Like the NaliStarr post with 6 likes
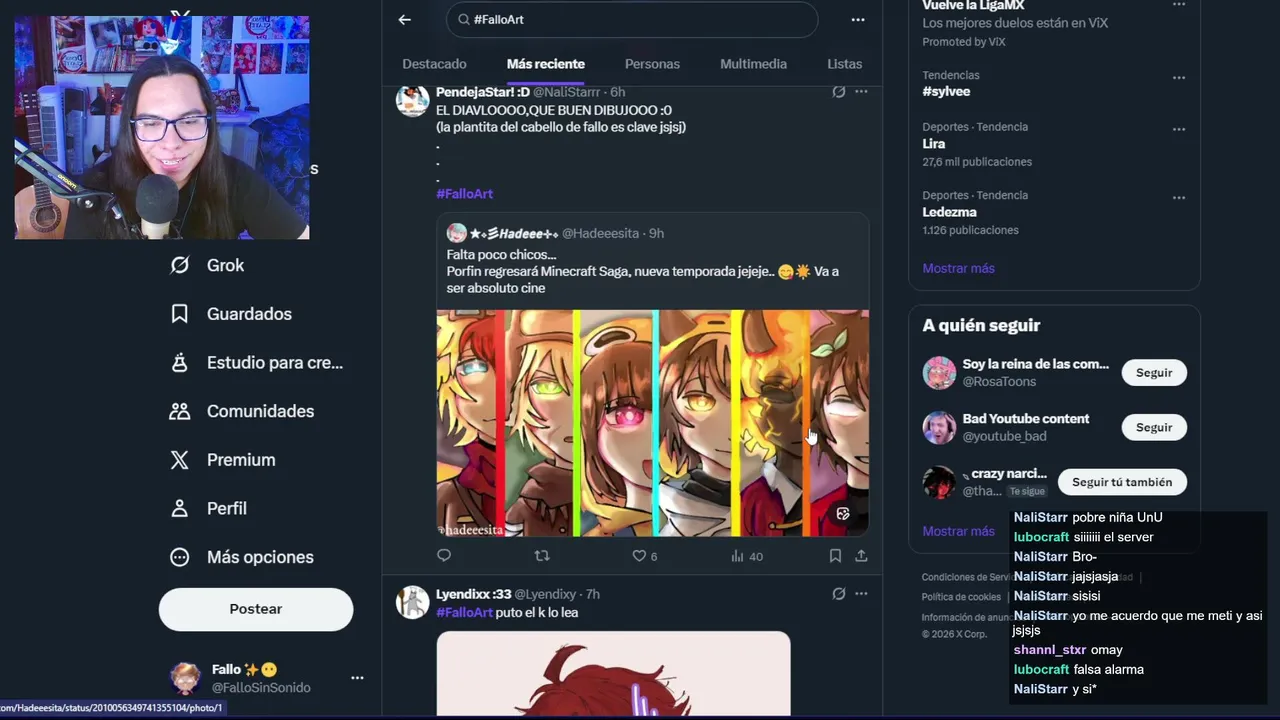 [x=645, y=556]
